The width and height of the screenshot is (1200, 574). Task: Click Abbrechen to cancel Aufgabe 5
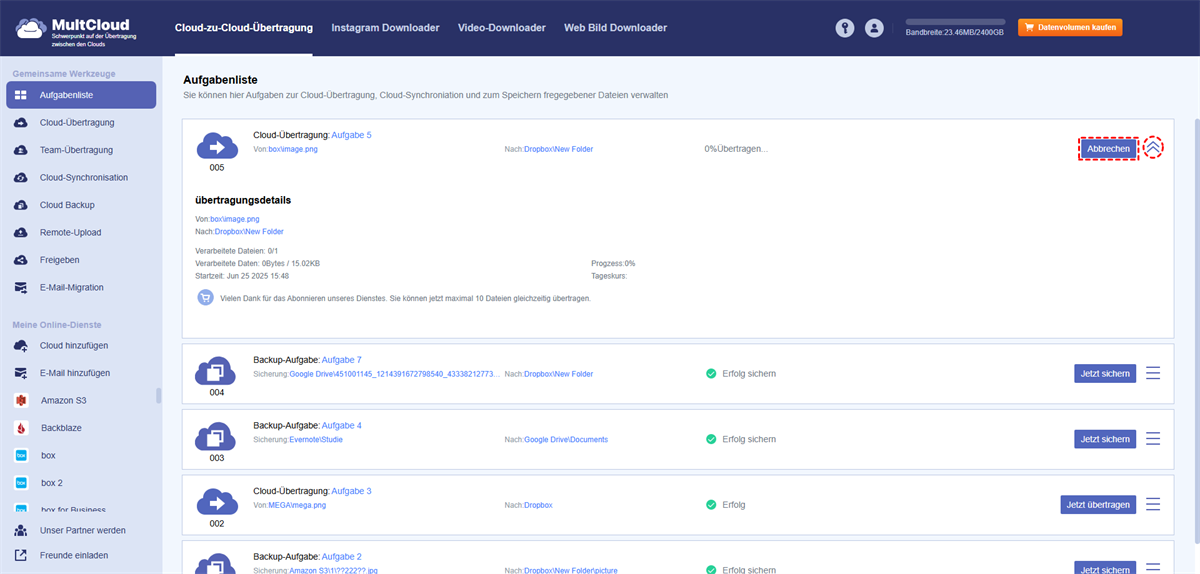(1108, 148)
